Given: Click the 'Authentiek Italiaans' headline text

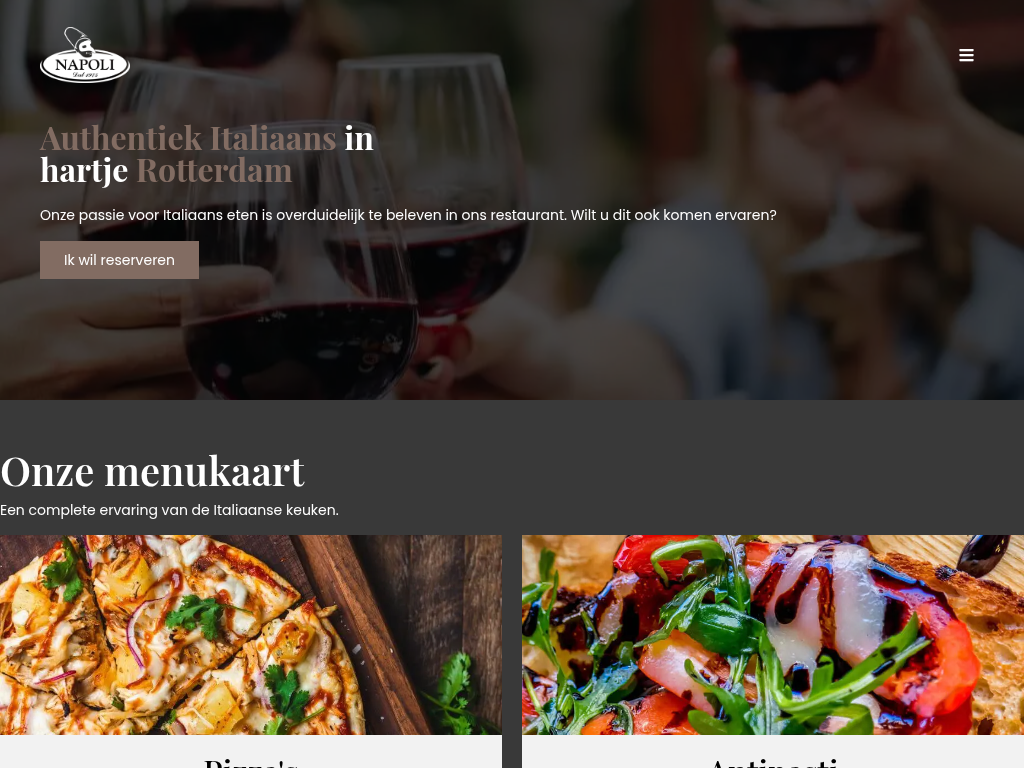Looking at the screenshot, I should click(188, 138).
